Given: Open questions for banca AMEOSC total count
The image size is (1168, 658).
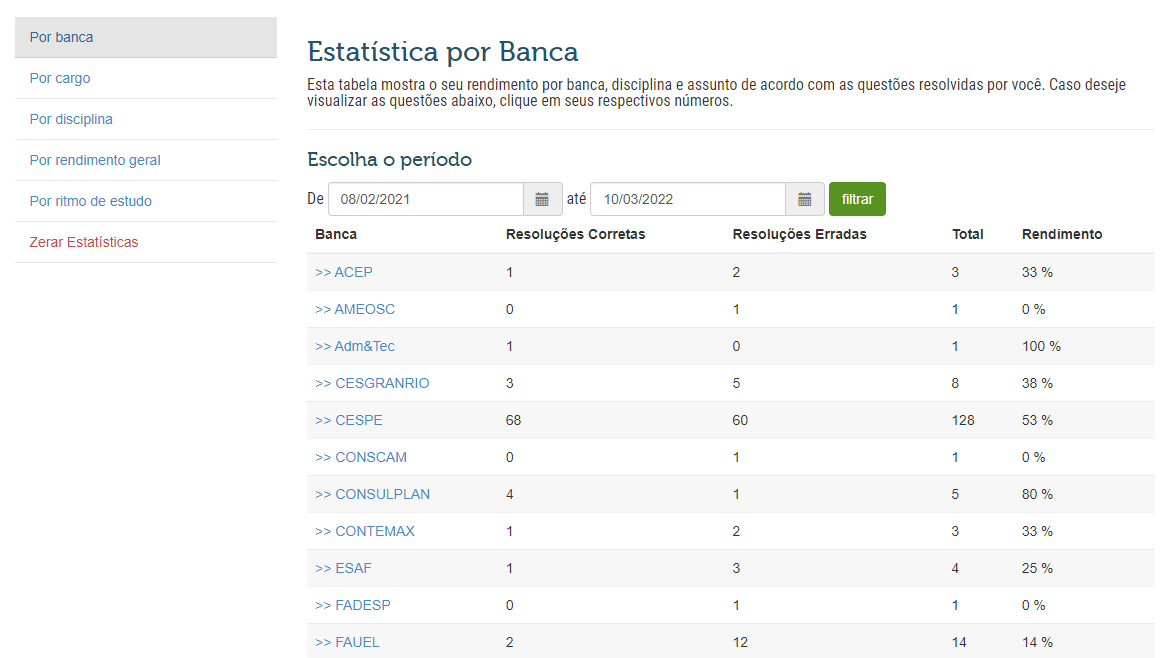Looking at the screenshot, I should tap(954, 309).
